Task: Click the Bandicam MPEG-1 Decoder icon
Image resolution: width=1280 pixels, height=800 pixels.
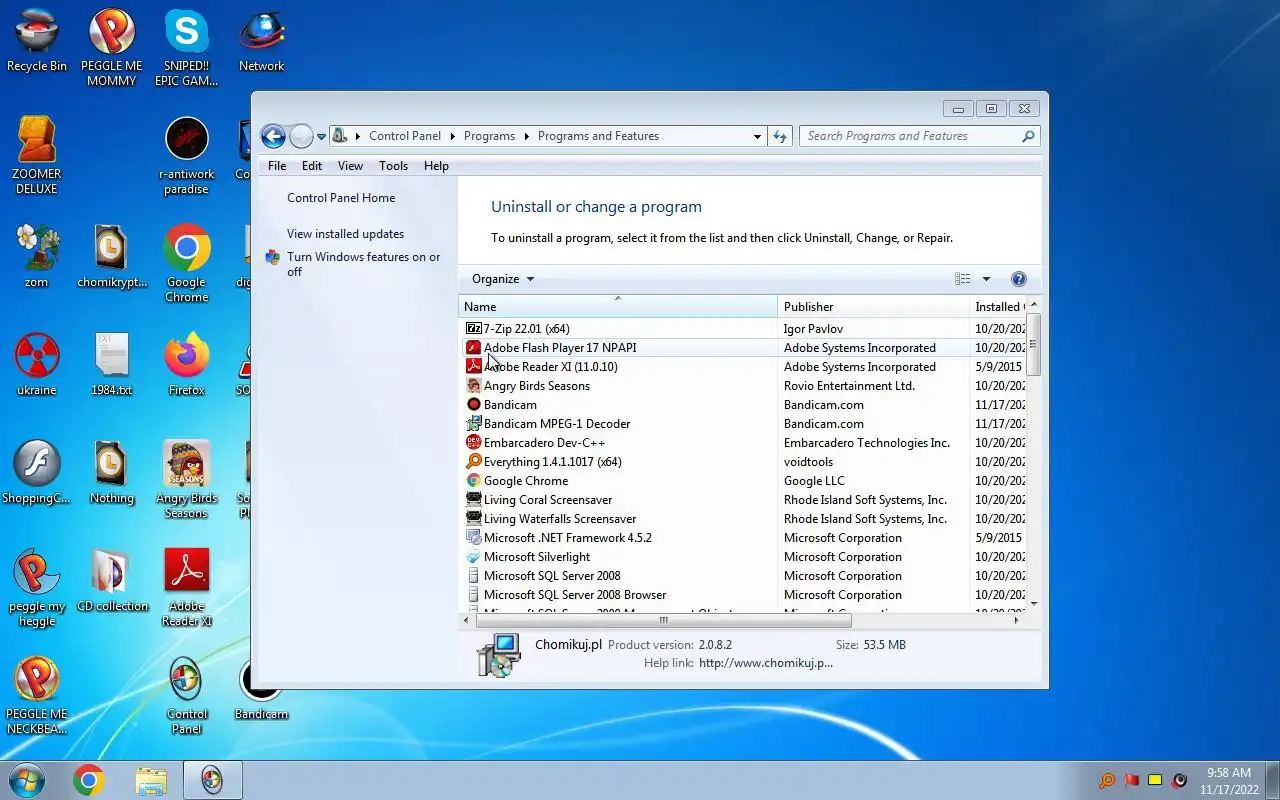Action: (x=474, y=423)
